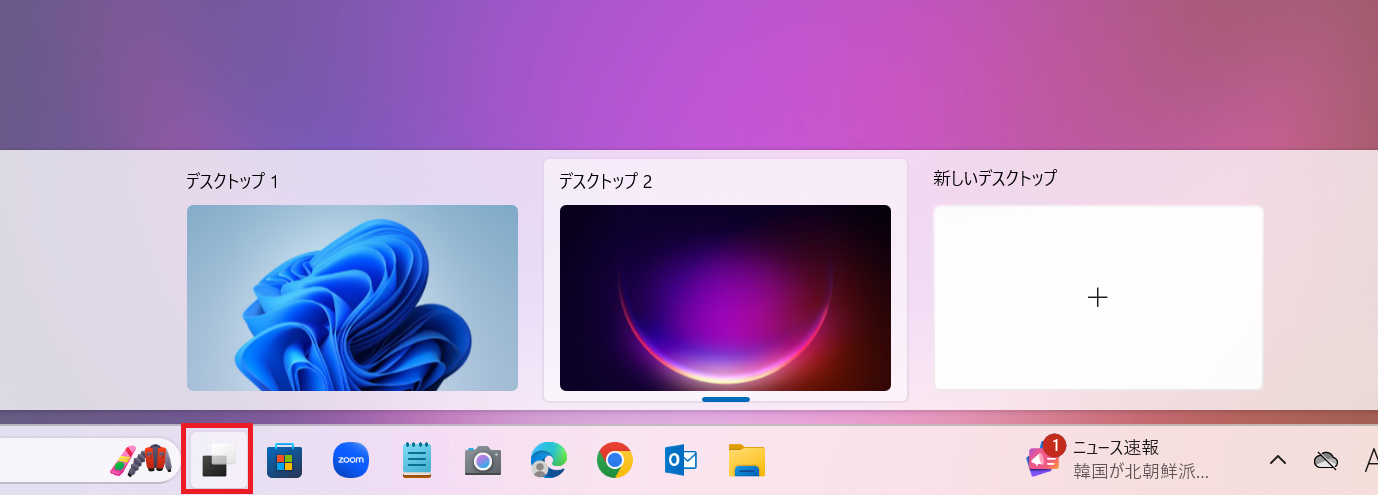Open the Notepad app icon

tap(417, 460)
